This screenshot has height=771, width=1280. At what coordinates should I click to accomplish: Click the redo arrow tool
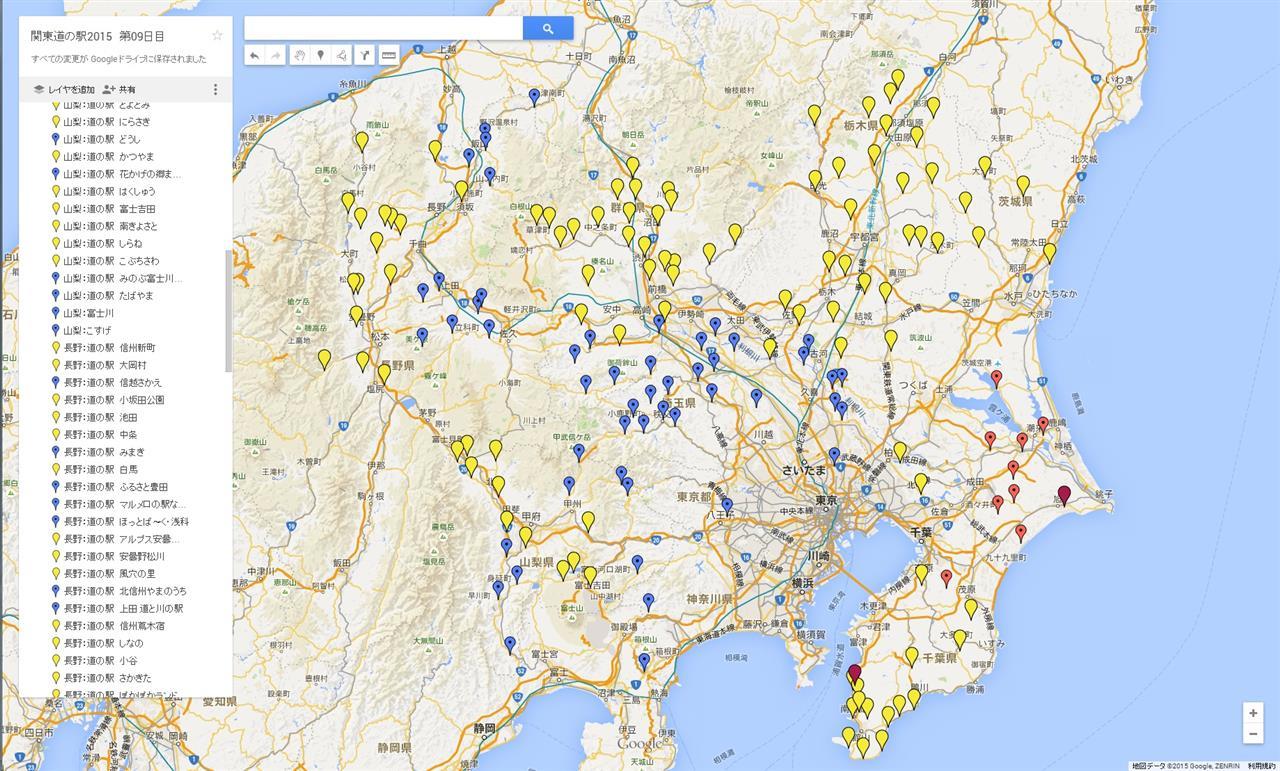[276, 55]
